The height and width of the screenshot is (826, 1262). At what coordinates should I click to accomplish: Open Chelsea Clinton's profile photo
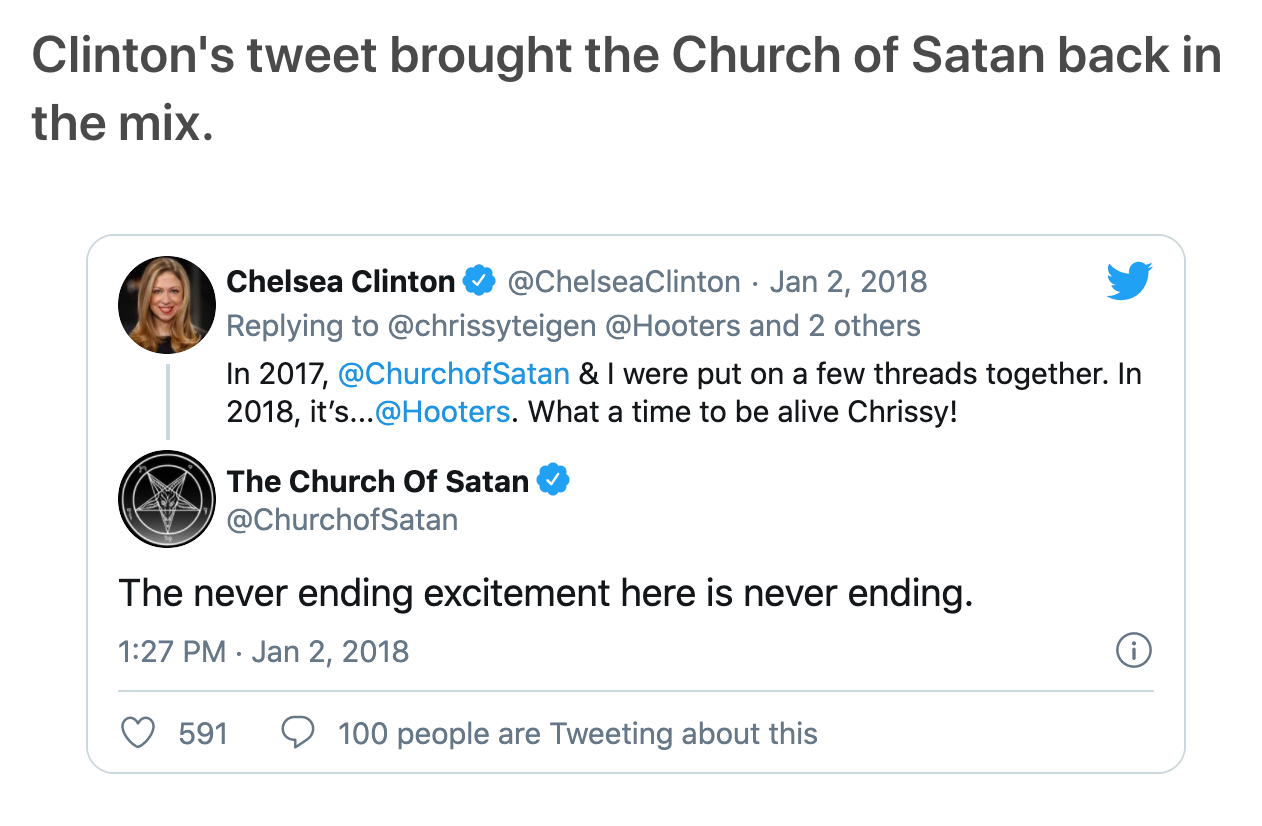coord(167,305)
